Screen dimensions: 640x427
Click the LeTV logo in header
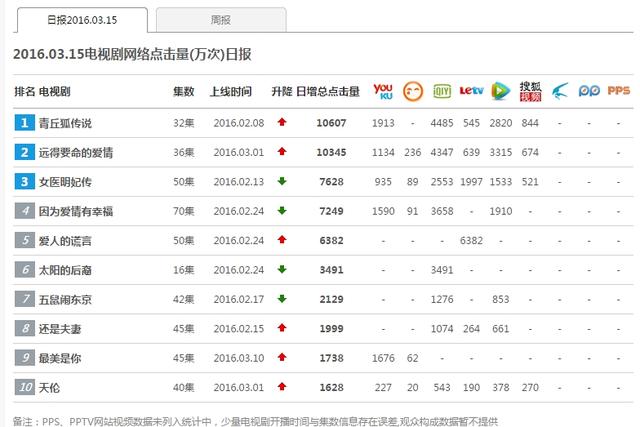471,91
